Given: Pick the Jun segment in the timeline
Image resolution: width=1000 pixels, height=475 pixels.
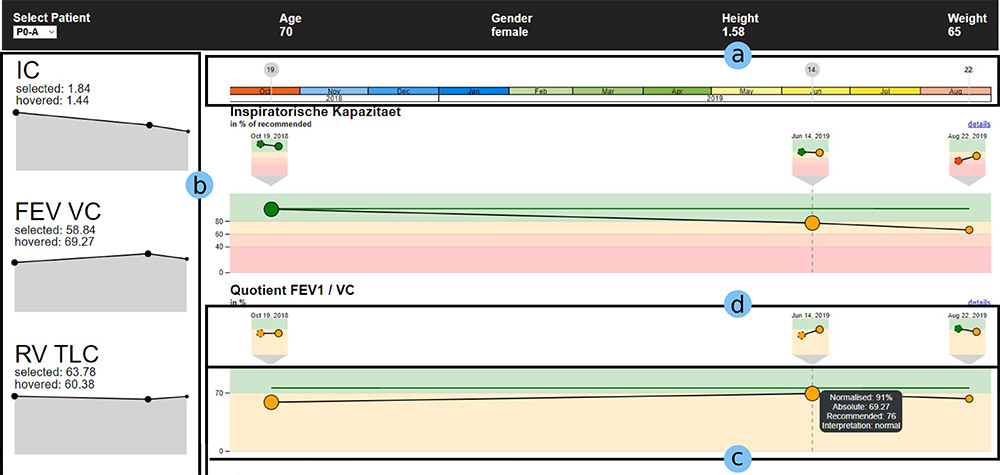Looking at the screenshot, I should click(815, 92).
